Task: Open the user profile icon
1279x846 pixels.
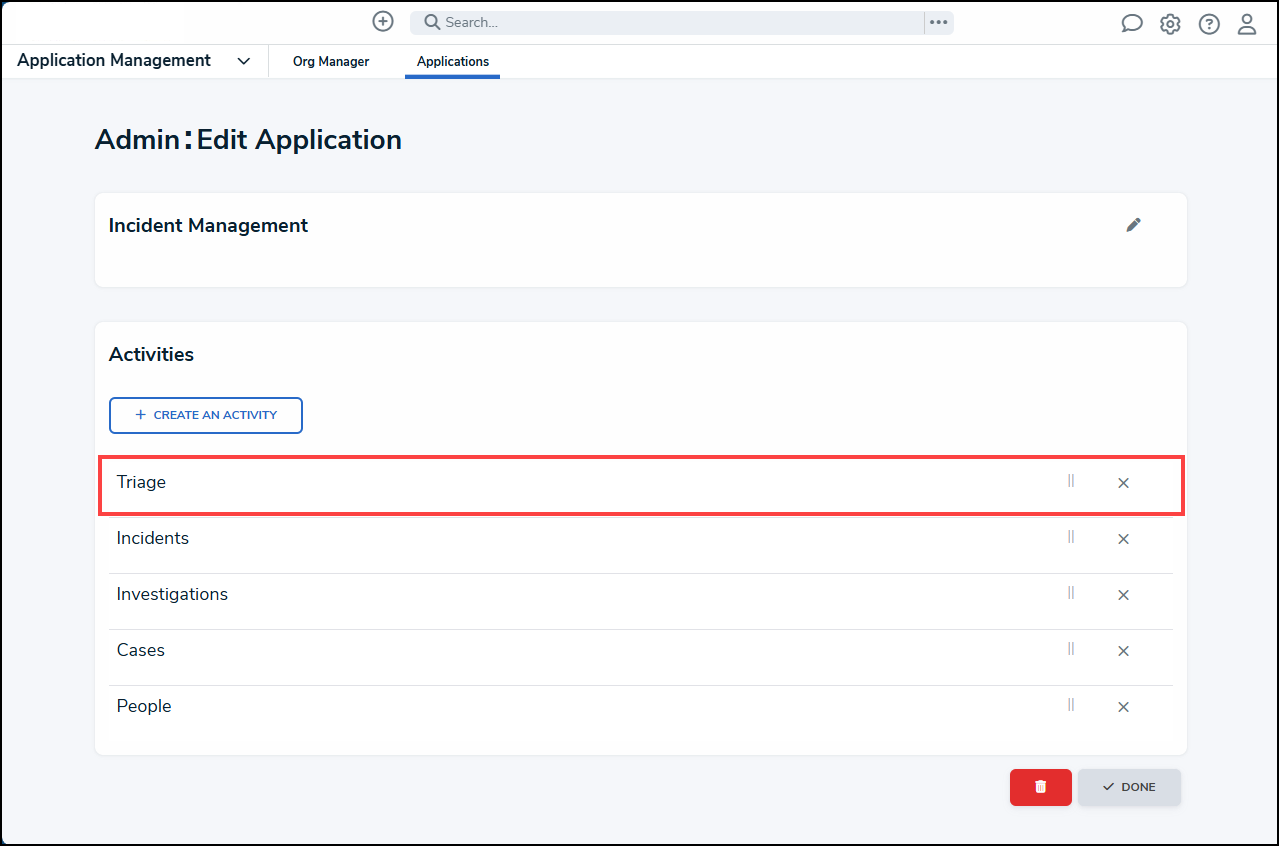Action: [1247, 24]
